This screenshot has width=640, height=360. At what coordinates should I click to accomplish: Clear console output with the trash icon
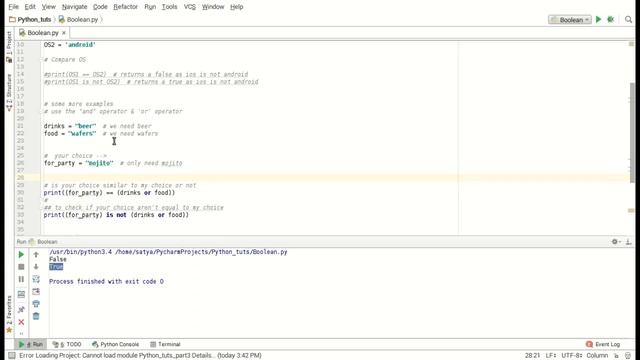36,316
